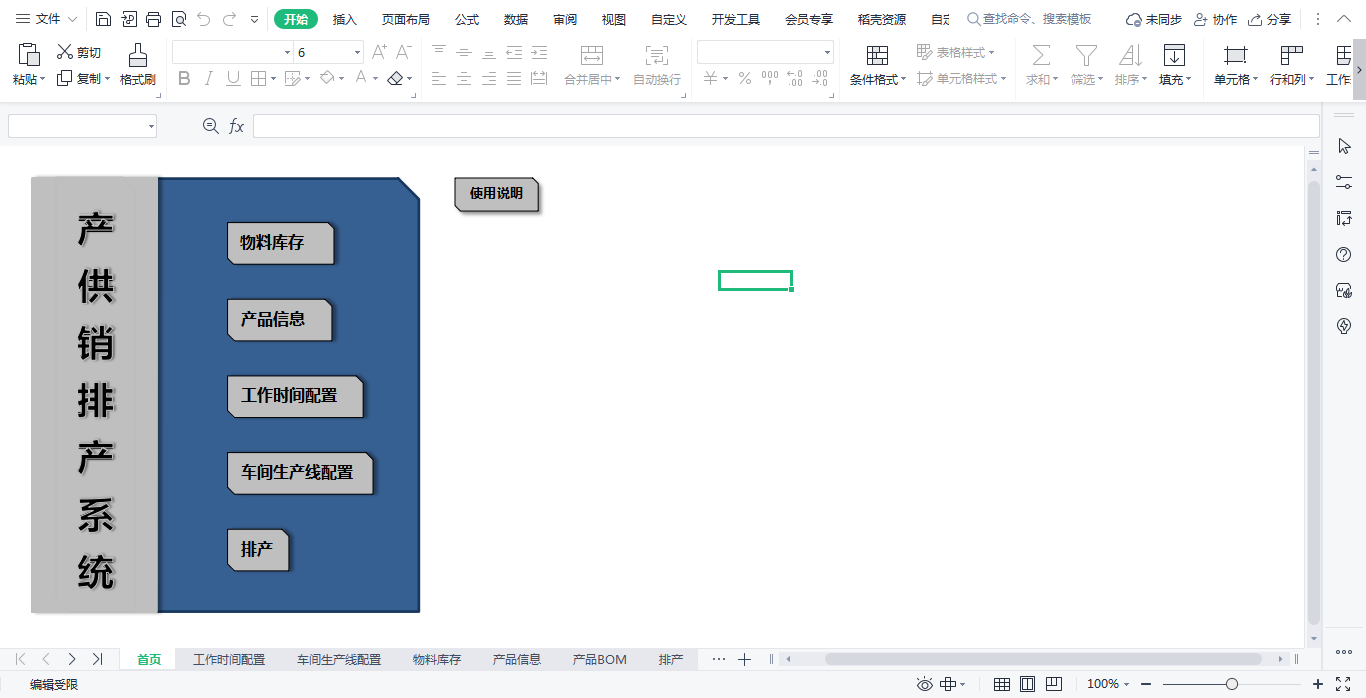Open the 文件 menu dropdown arrow
Viewport: 1366px width, 698px height.
coord(72,19)
